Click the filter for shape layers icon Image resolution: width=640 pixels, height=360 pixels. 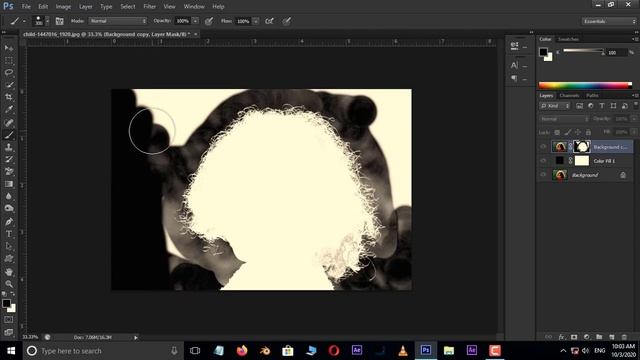(x=613, y=106)
